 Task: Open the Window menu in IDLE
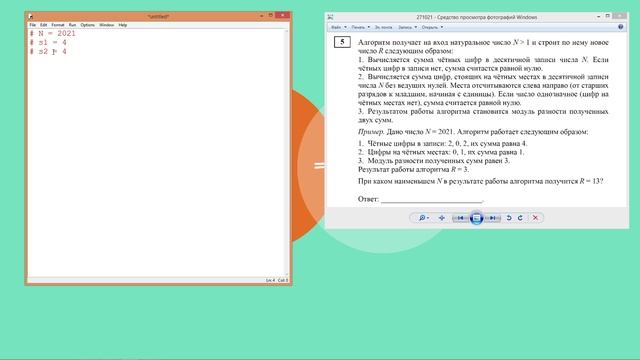pos(107,25)
